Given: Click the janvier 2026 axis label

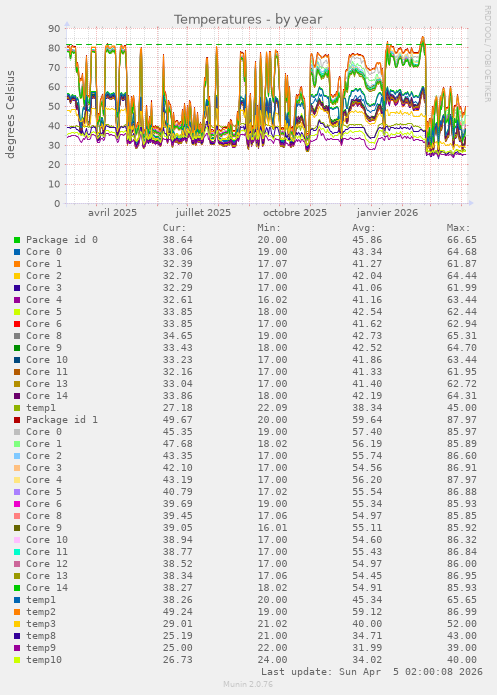Looking at the screenshot, I should click(x=387, y=213).
